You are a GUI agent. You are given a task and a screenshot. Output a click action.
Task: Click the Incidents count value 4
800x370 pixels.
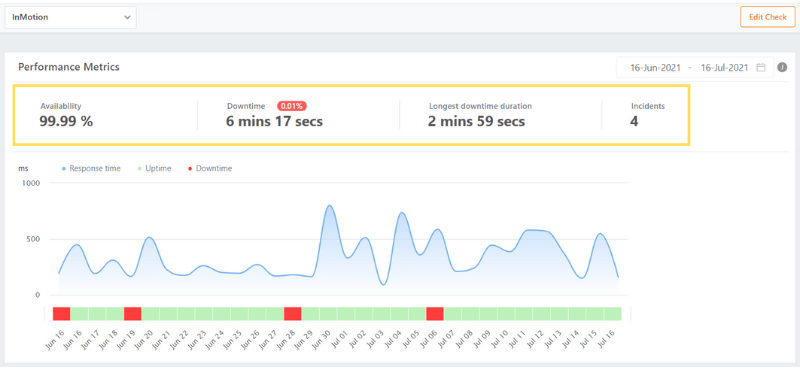[634, 121]
